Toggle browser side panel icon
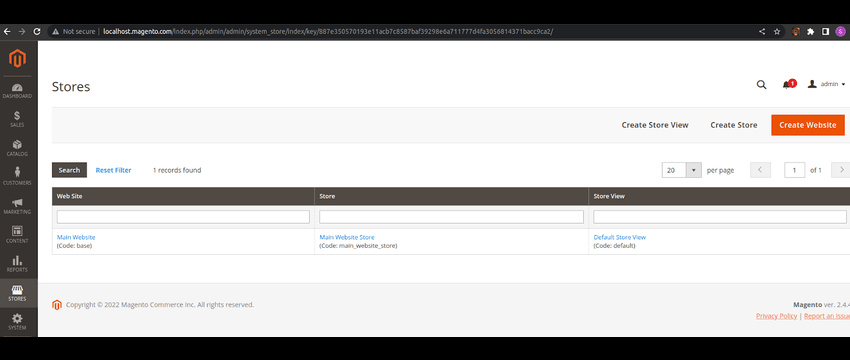850x360 pixels. [825, 31]
